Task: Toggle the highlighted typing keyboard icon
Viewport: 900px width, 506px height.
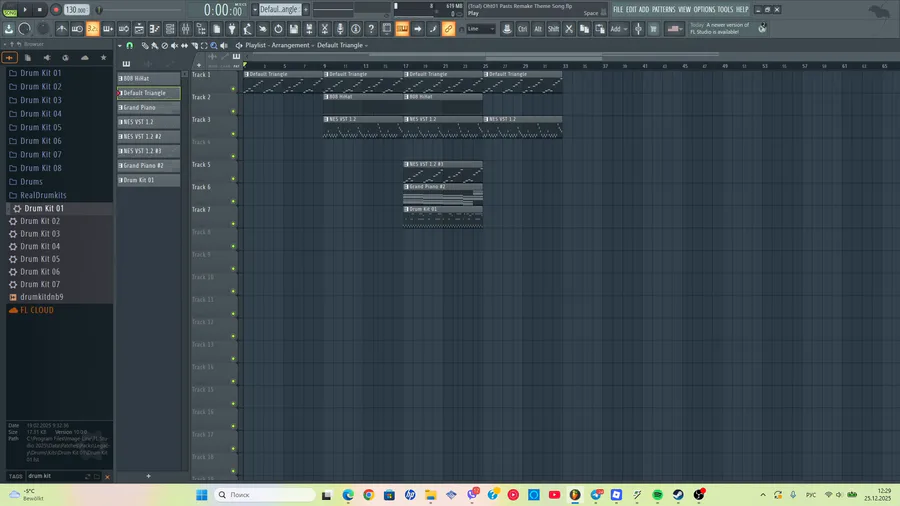Action: tap(402, 29)
